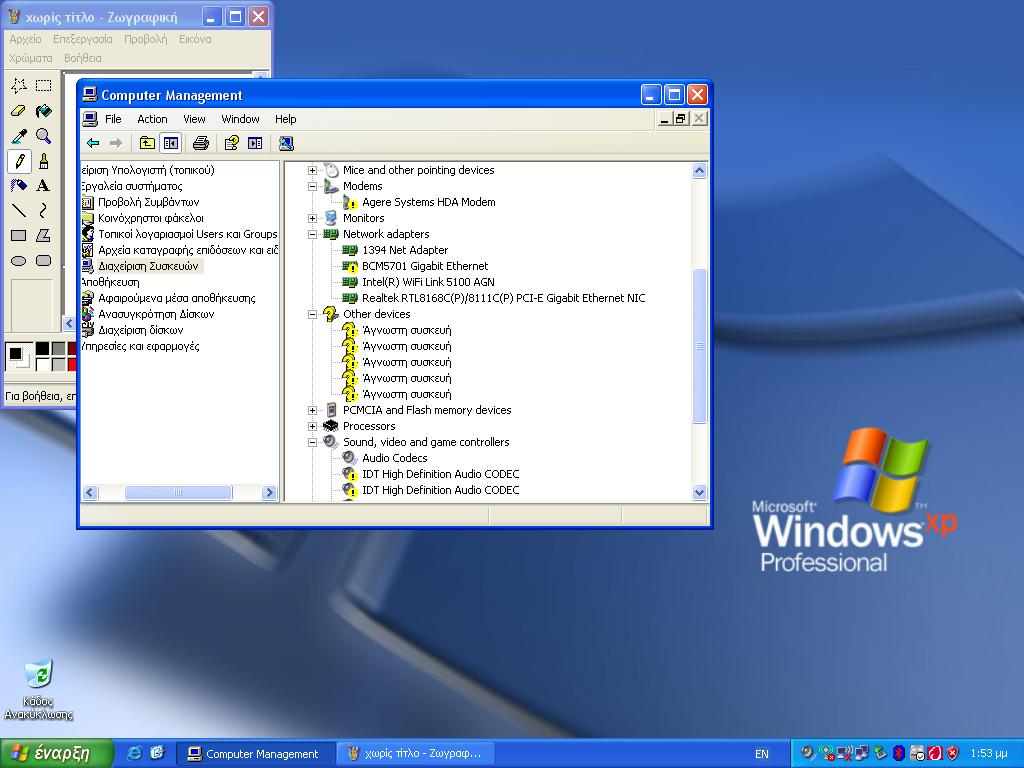
Task: Select the rectangular Select tool in Paint
Action: [x=44, y=86]
